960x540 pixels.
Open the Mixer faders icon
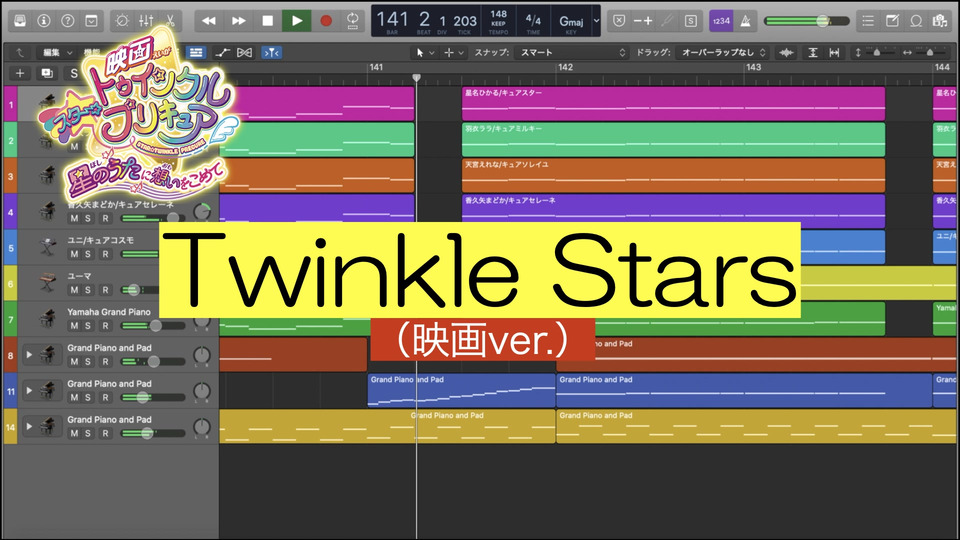(146, 21)
